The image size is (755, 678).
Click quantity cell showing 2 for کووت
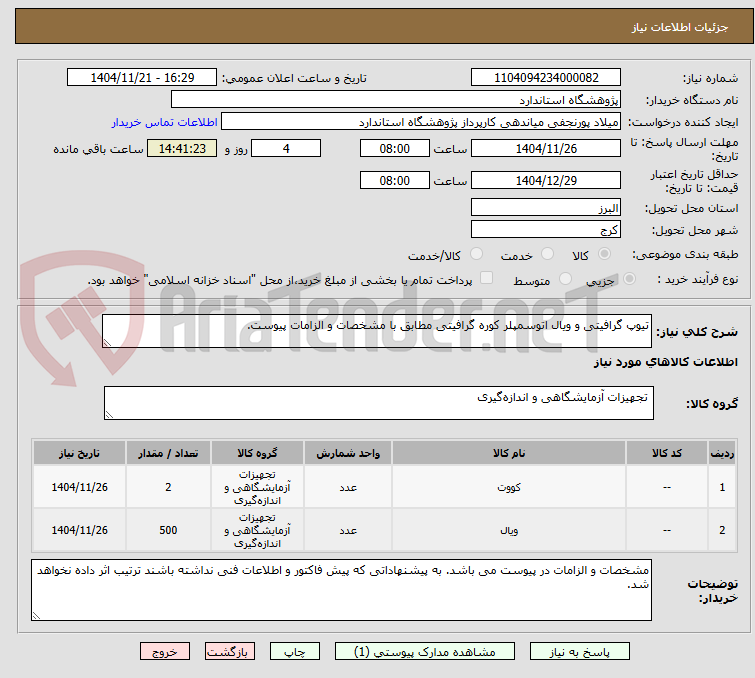point(168,487)
